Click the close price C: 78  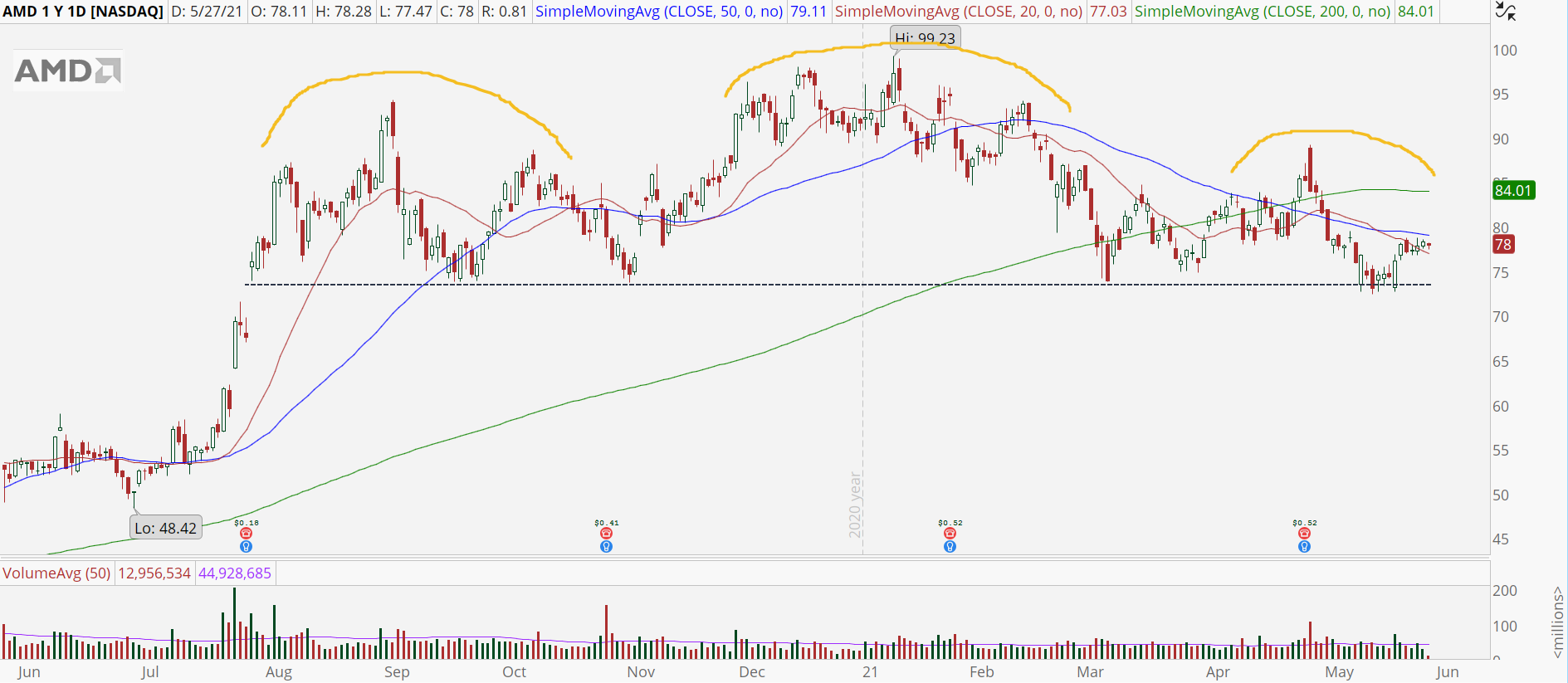point(456,12)
